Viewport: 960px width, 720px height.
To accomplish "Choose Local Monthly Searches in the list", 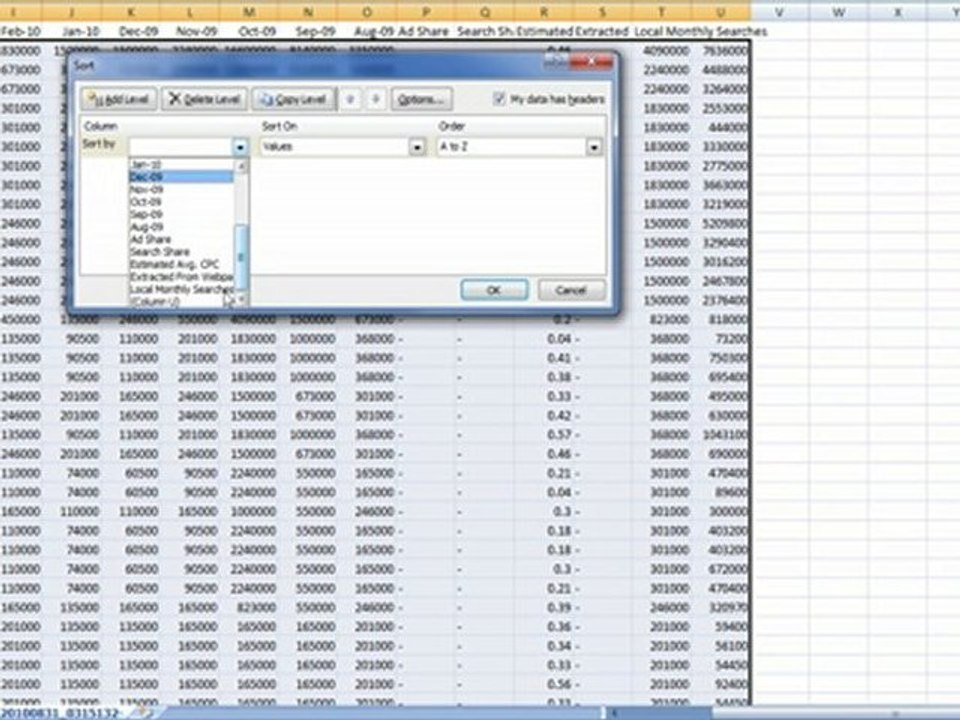I will pyautogui.click(x=181, y=289).
